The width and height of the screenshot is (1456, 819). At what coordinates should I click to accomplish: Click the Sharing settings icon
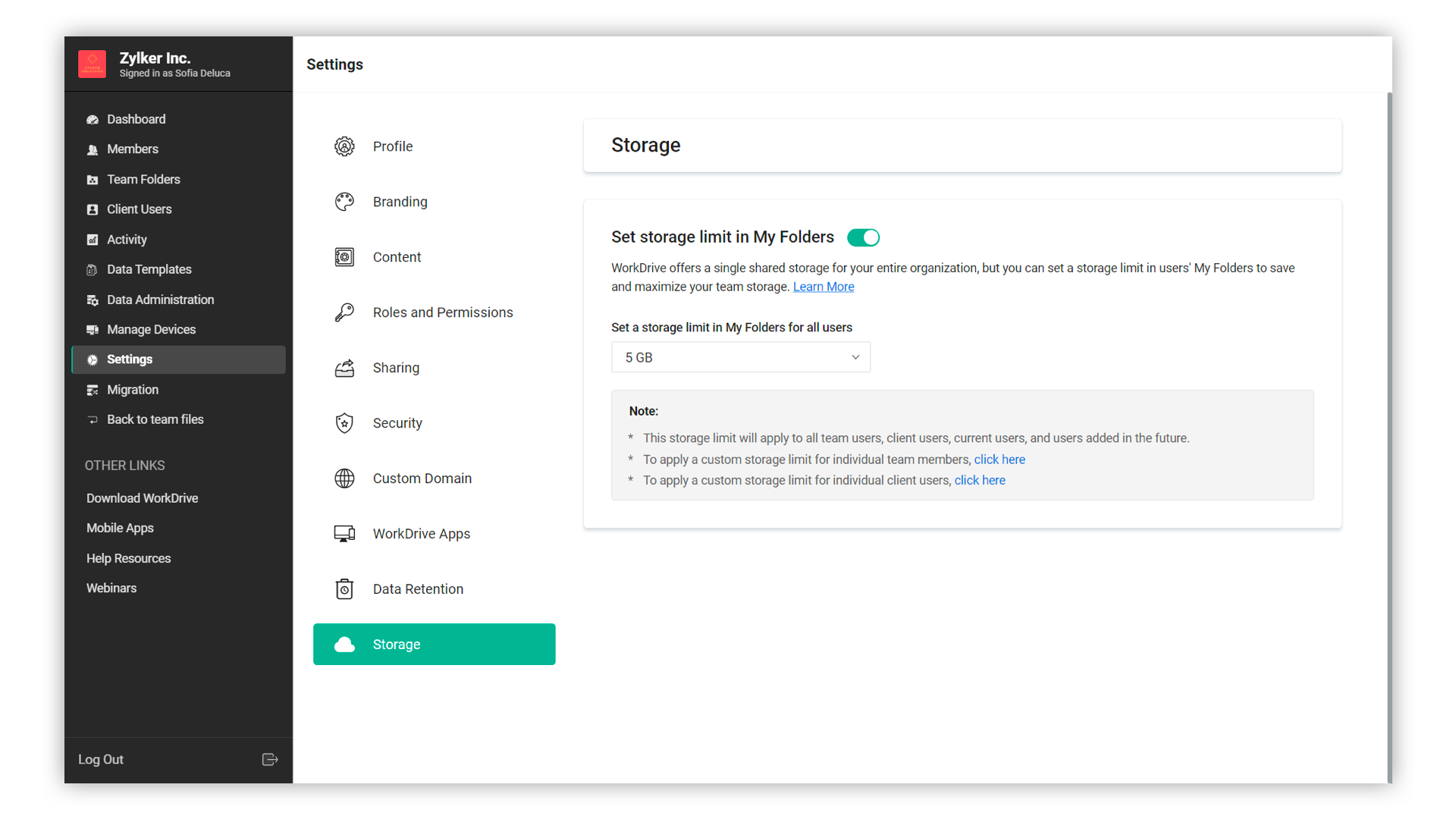click(x=344, y=368)
